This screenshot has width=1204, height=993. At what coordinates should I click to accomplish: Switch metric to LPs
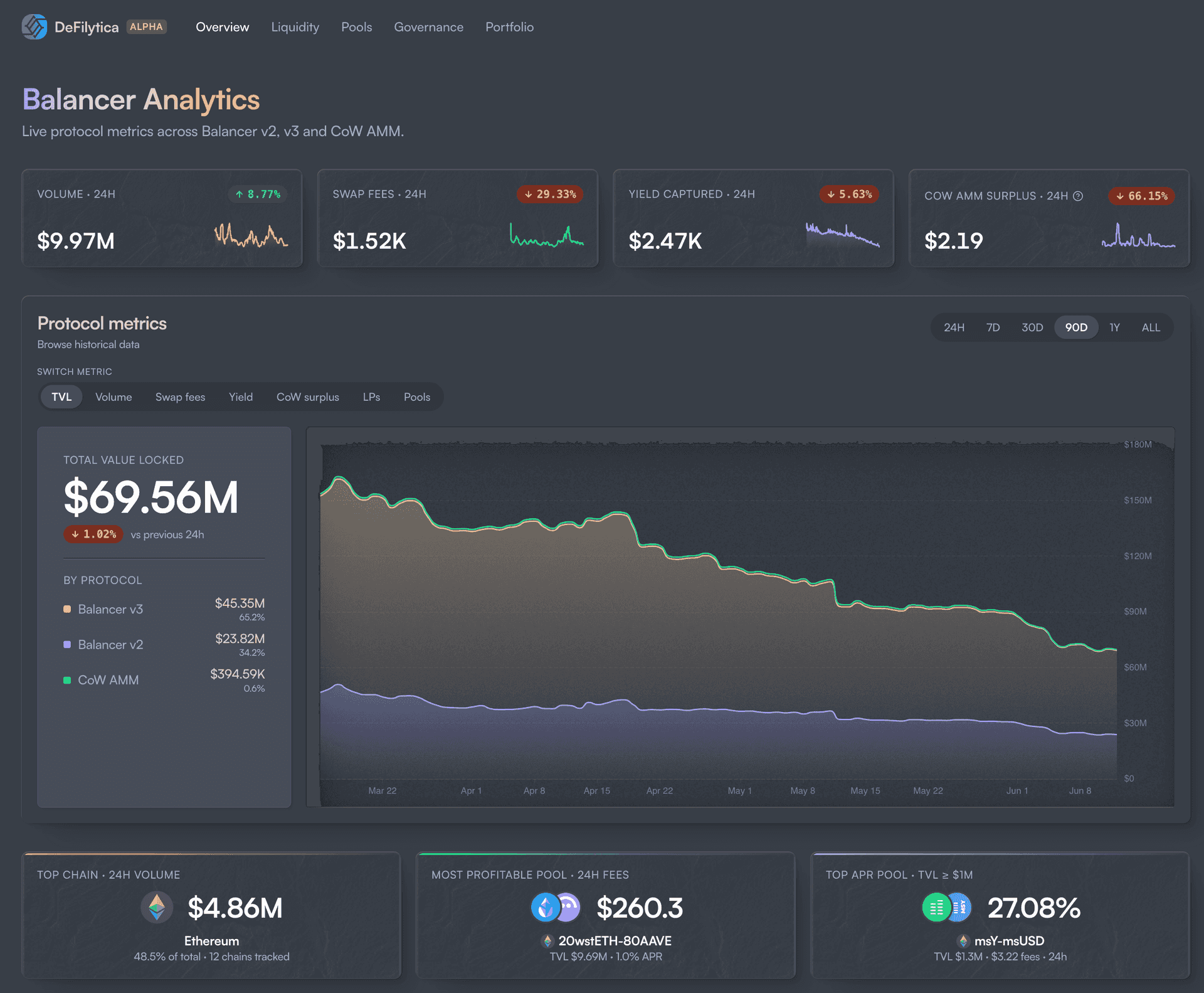[x=372, y=397]
